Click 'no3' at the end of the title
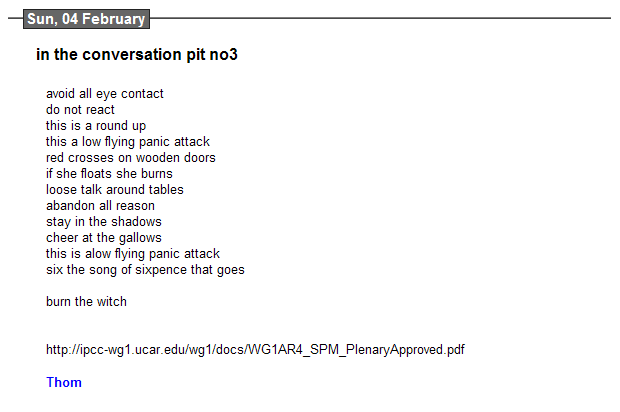The image size is (620, 412). pos(223,55)
